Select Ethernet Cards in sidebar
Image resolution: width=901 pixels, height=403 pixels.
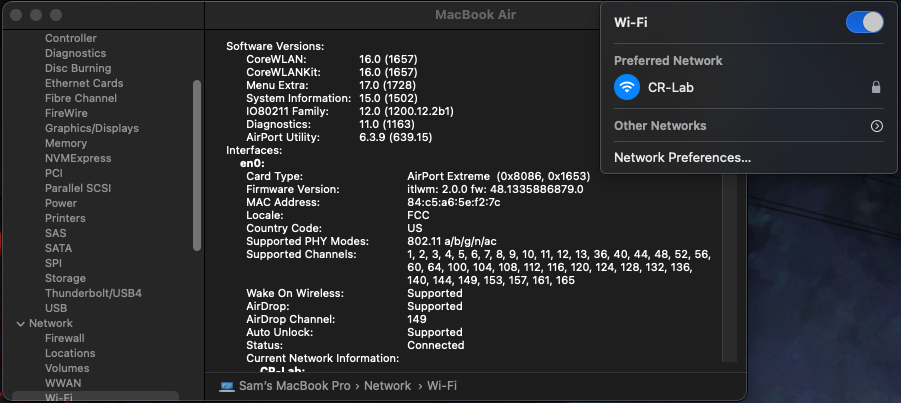pyautogui.click(x=84, y=83)
